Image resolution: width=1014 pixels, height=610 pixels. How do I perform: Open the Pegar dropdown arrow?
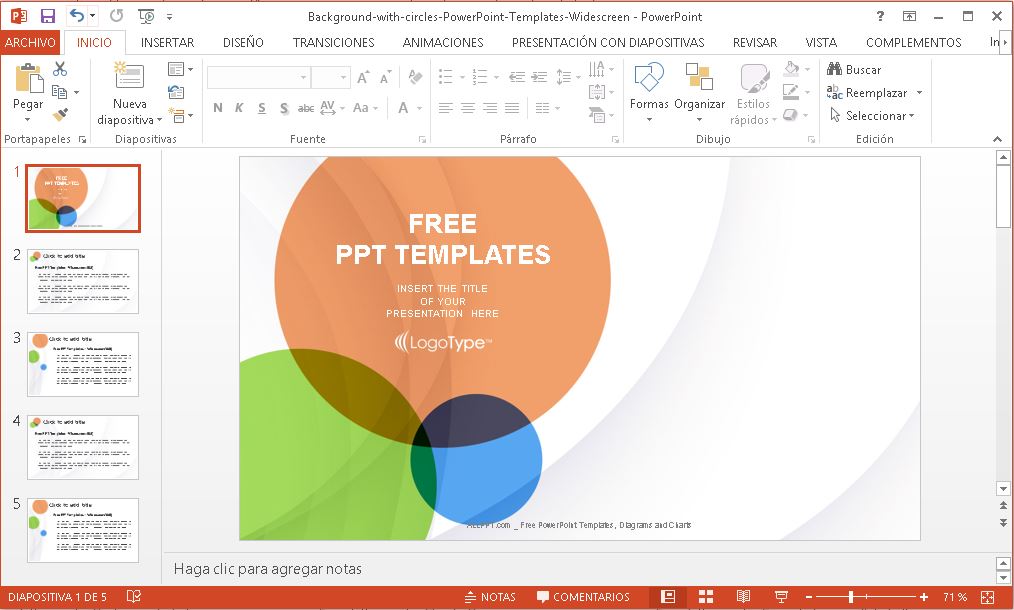pyautogui.click(x=27, y=120)
